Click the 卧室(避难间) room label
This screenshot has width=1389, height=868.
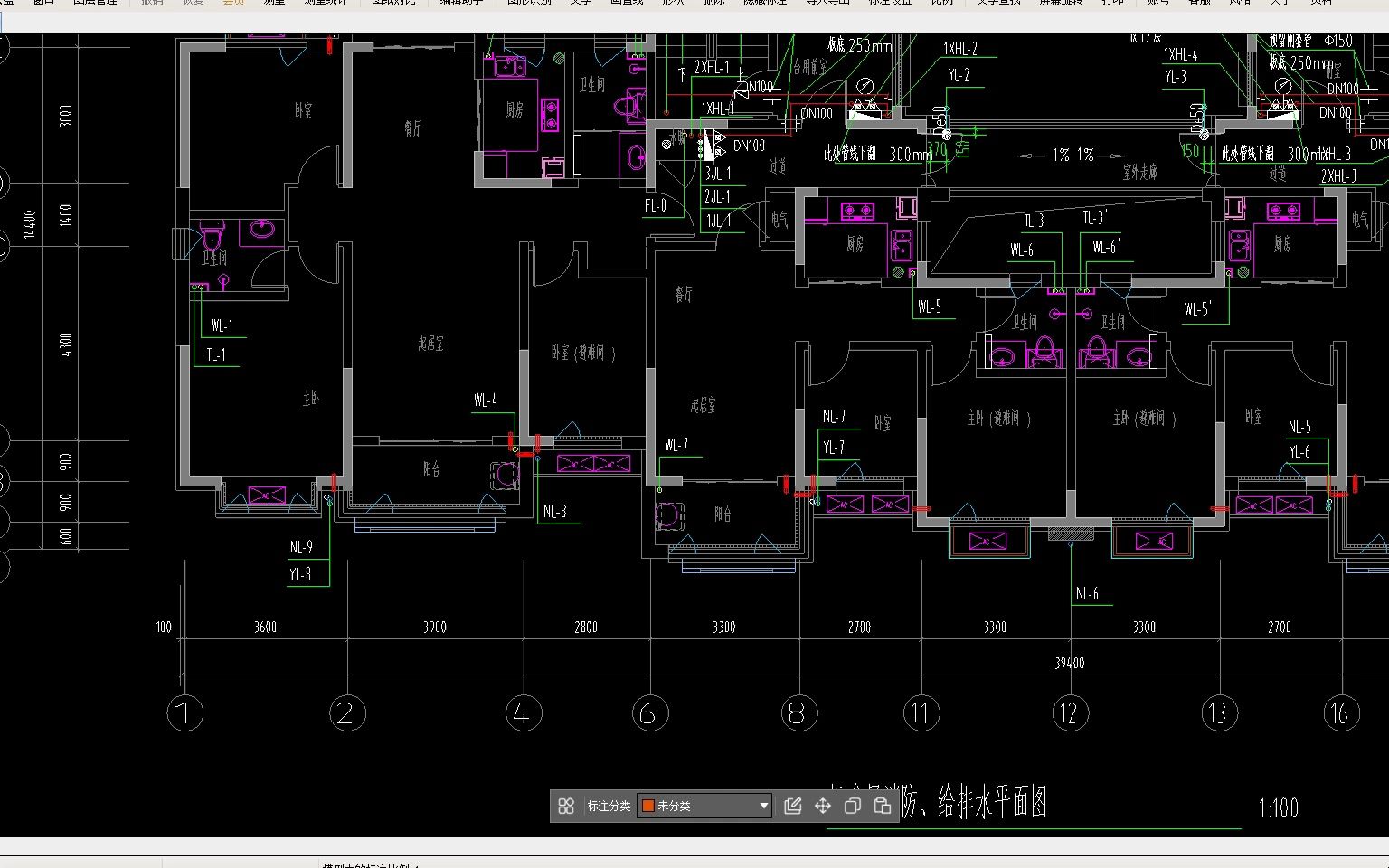(583, 353)
